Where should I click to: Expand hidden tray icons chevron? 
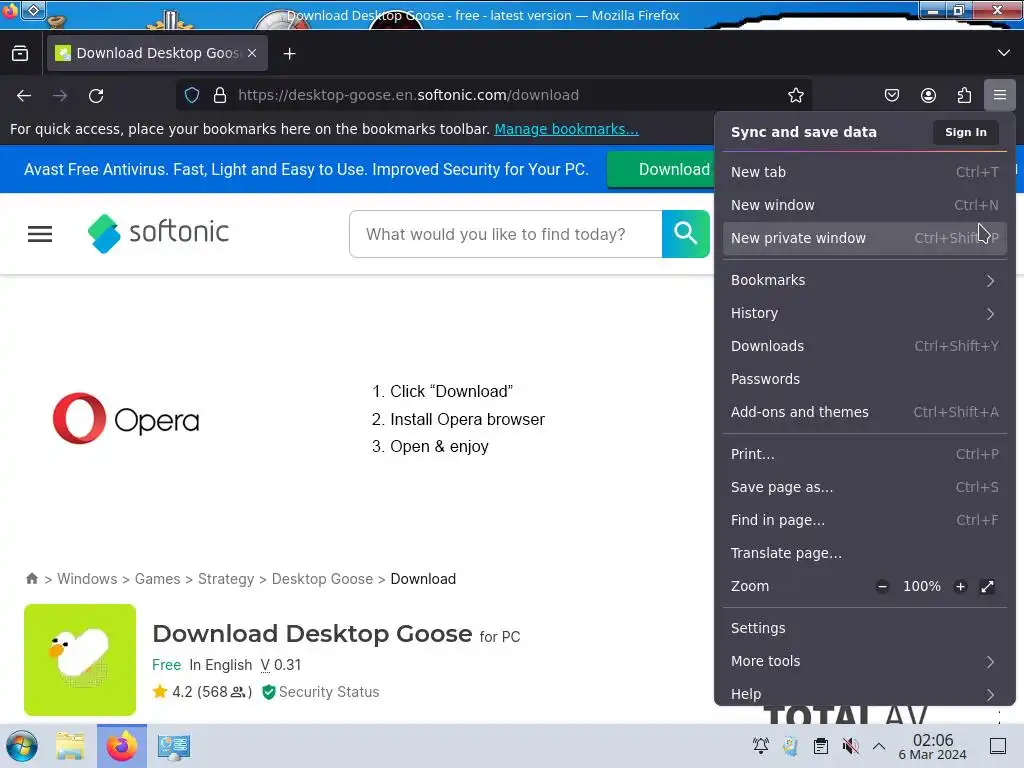879,746
